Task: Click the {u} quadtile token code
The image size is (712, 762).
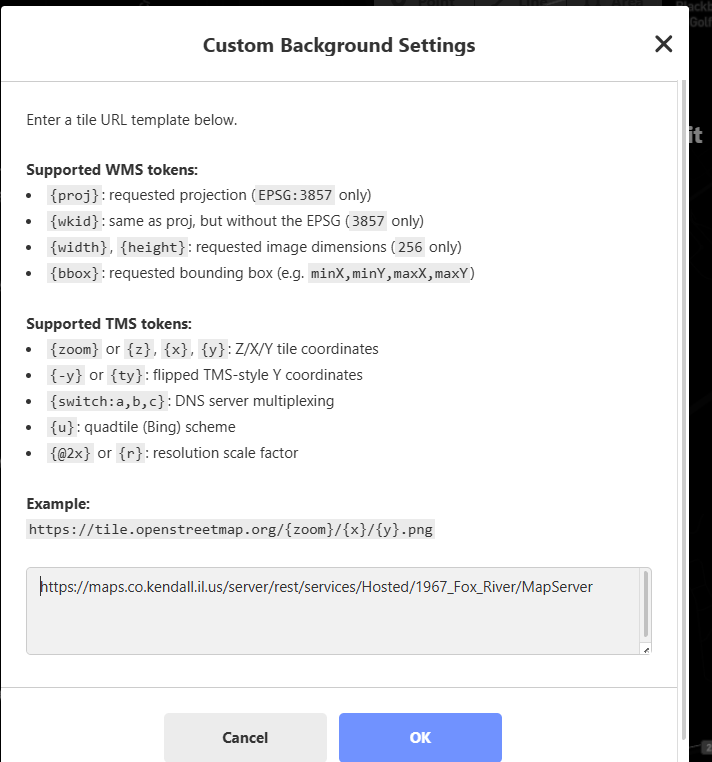Action: click(60, 427)
